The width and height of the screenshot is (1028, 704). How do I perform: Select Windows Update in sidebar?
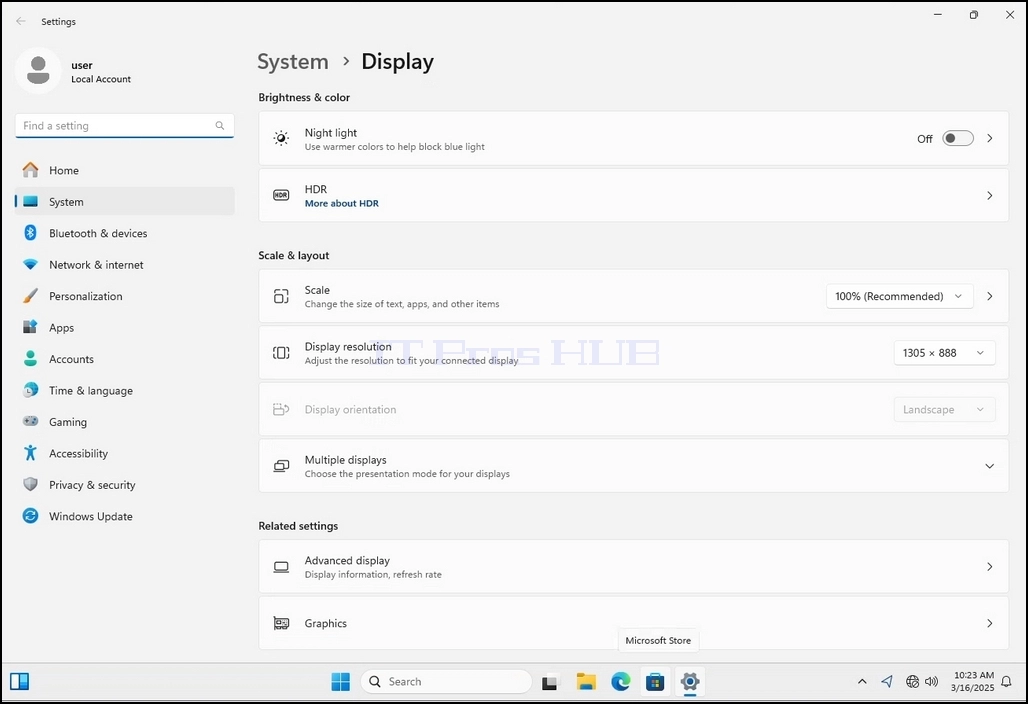coord(125,516)
